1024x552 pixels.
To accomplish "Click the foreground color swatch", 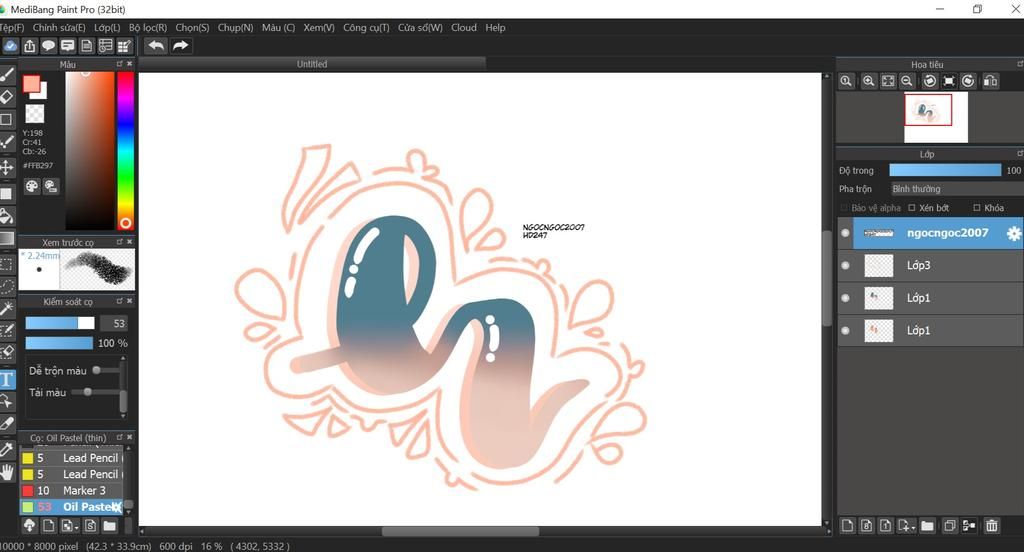I will pos(31,84).
